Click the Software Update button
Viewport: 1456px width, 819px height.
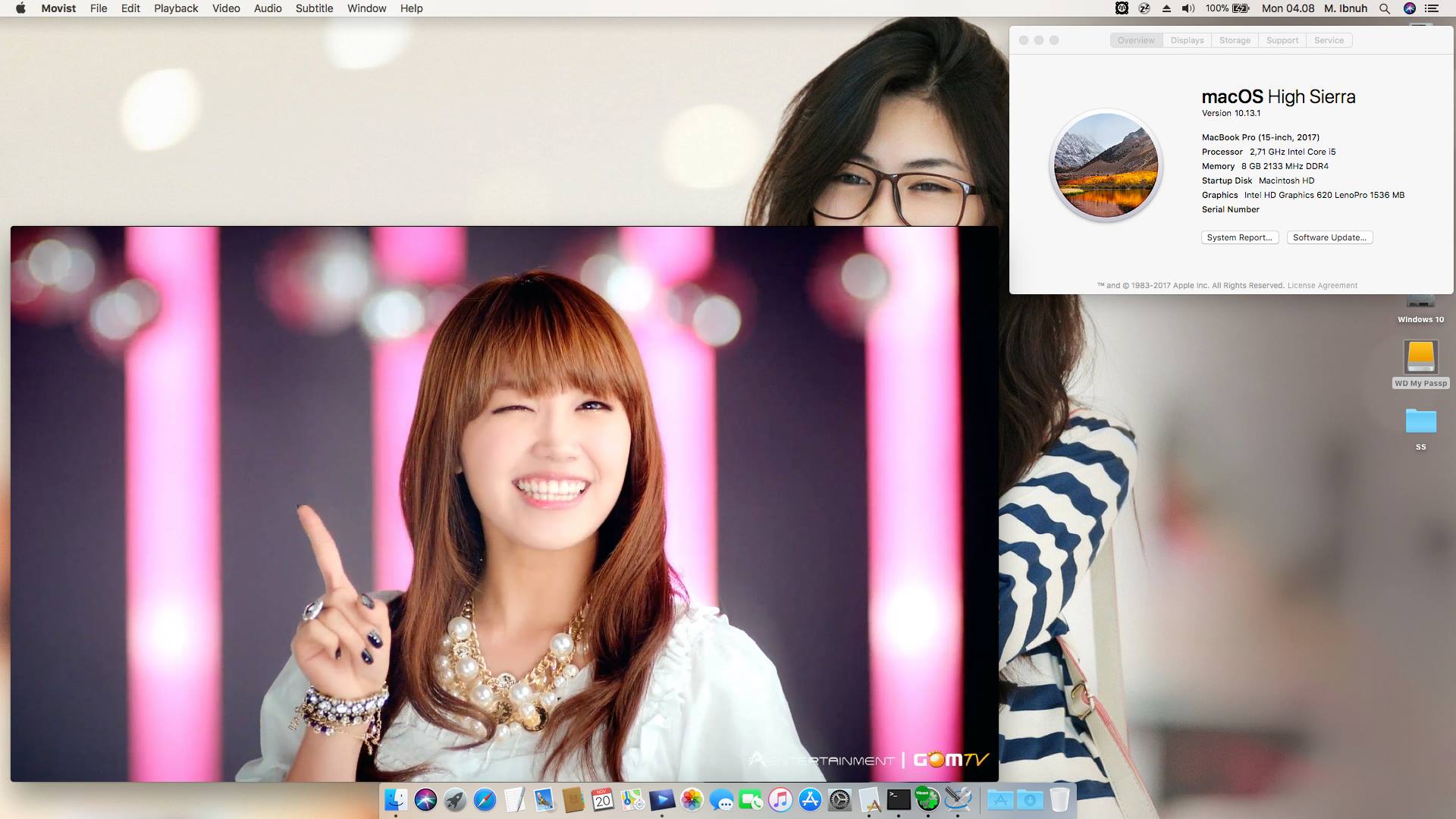point(1329,237)
